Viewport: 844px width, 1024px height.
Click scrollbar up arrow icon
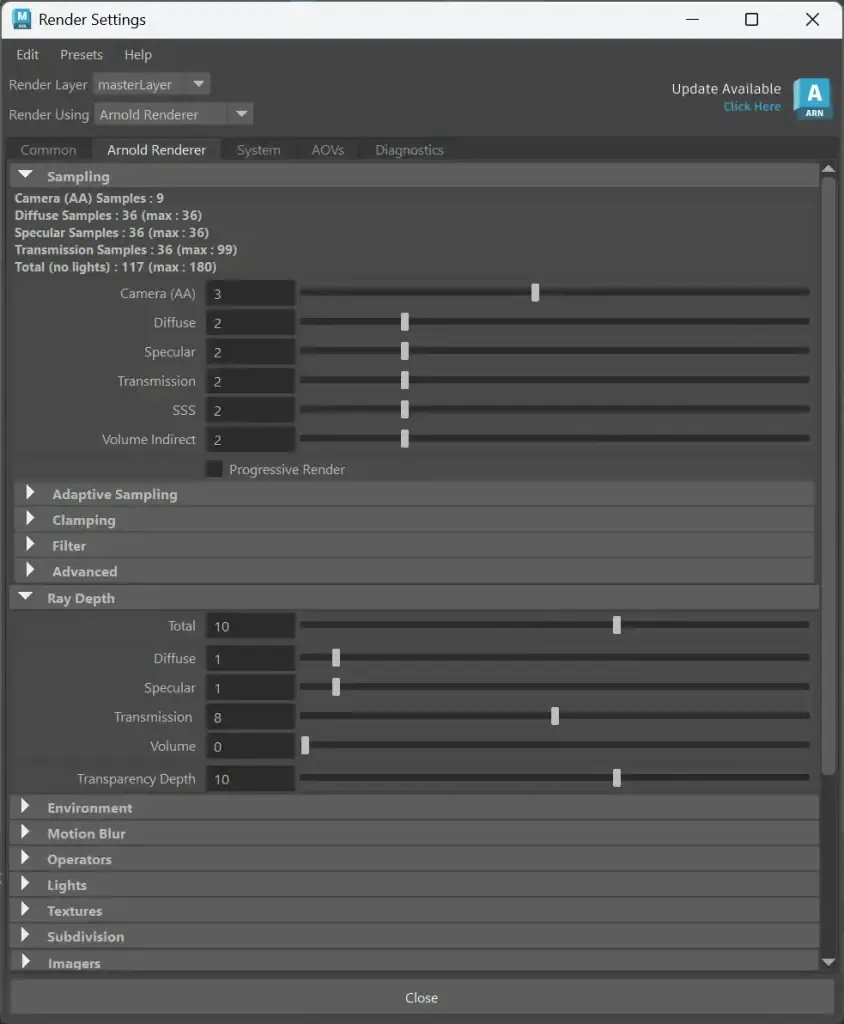pyautogui.click(x=828, y=169)
